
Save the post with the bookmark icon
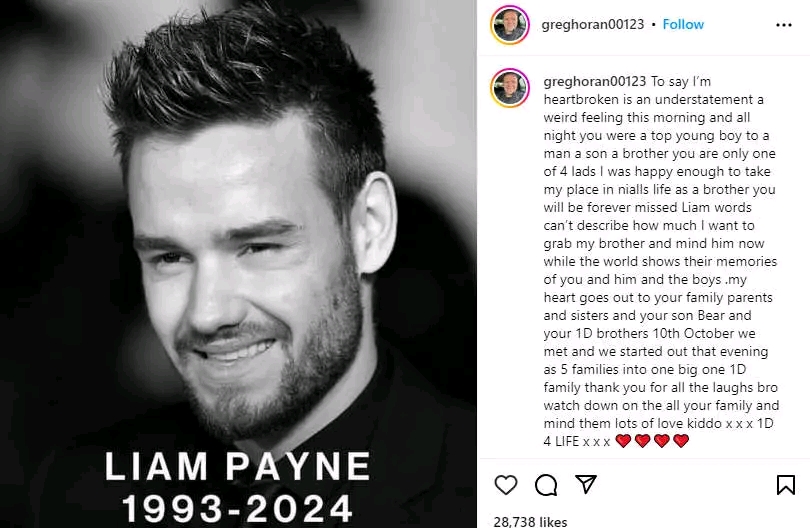[x=786, y=485]
